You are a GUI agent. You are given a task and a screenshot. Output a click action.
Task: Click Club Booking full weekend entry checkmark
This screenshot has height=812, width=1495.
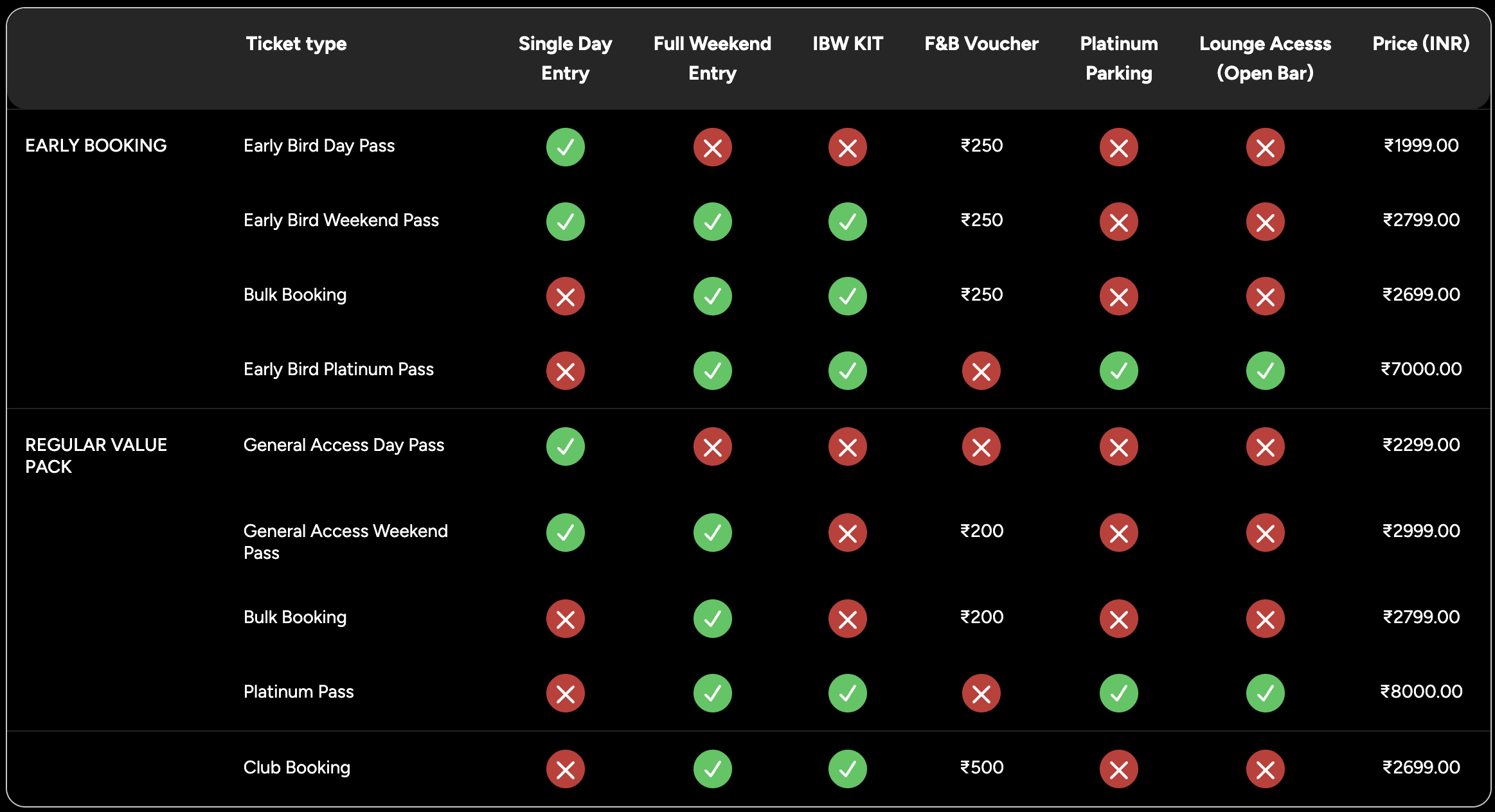click(712, 769)
